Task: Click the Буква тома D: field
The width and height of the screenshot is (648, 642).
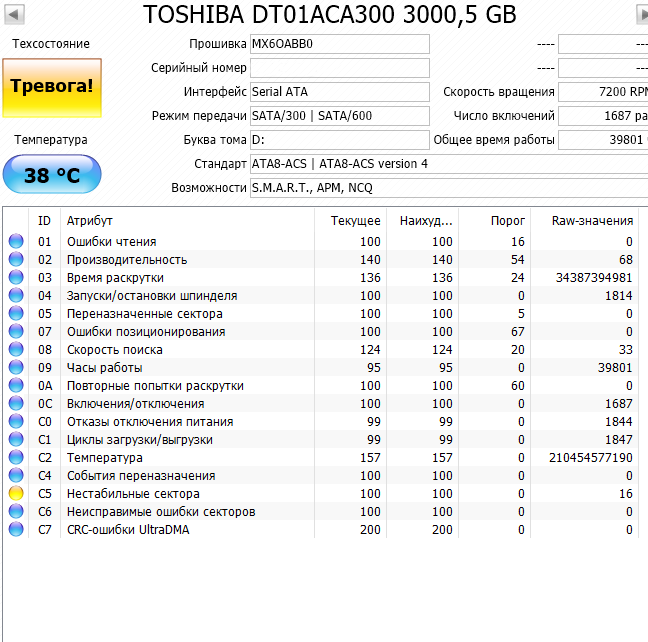Action: click(x=340, y=140)
